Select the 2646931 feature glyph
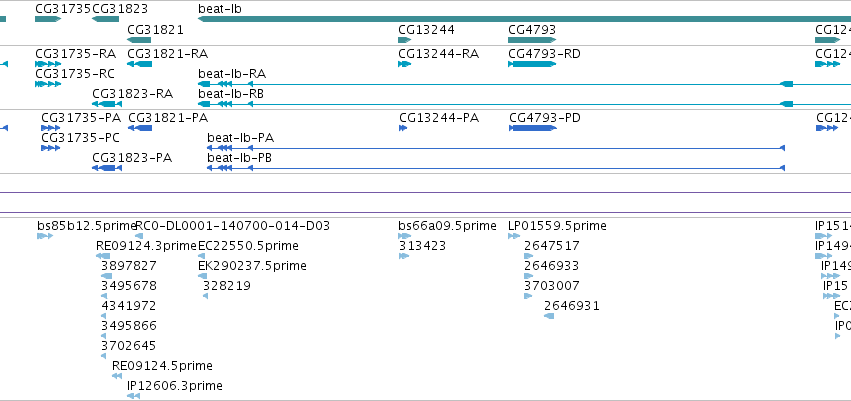851x401 pixels. pos(549,316)
